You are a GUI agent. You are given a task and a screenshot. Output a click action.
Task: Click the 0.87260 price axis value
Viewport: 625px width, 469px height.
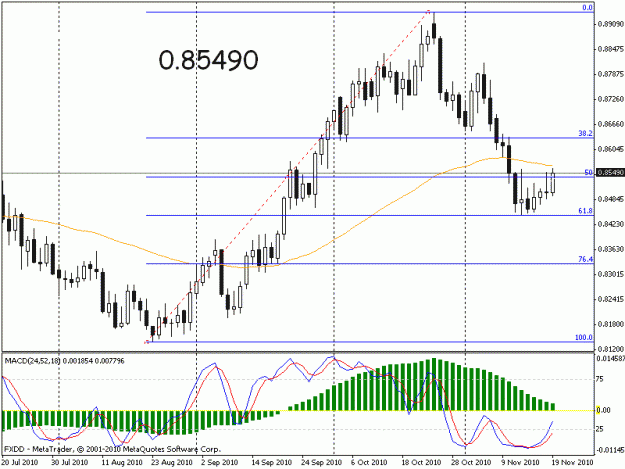click(x=610, y=99)
